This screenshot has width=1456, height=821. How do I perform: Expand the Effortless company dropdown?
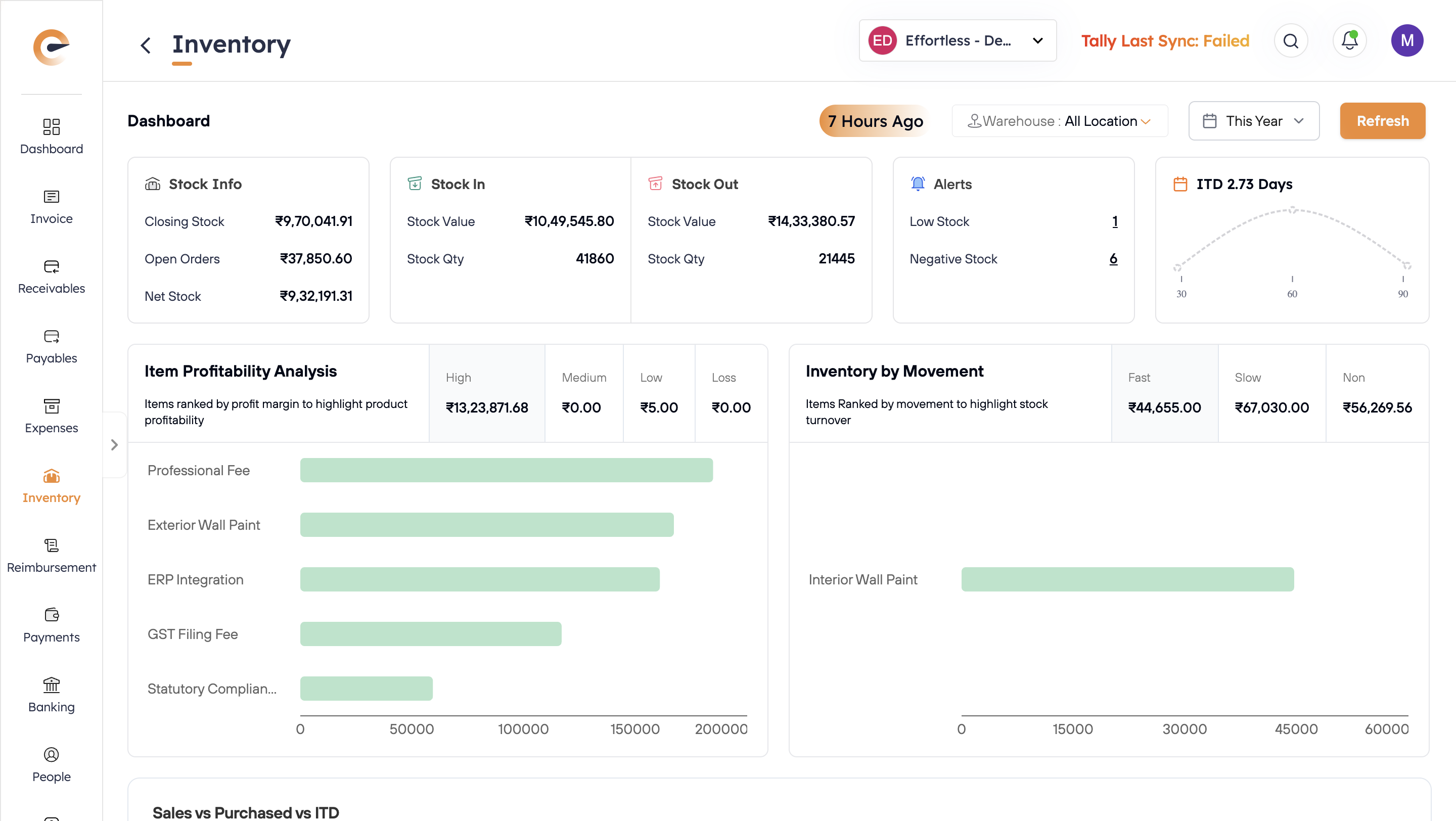[958, 40]
